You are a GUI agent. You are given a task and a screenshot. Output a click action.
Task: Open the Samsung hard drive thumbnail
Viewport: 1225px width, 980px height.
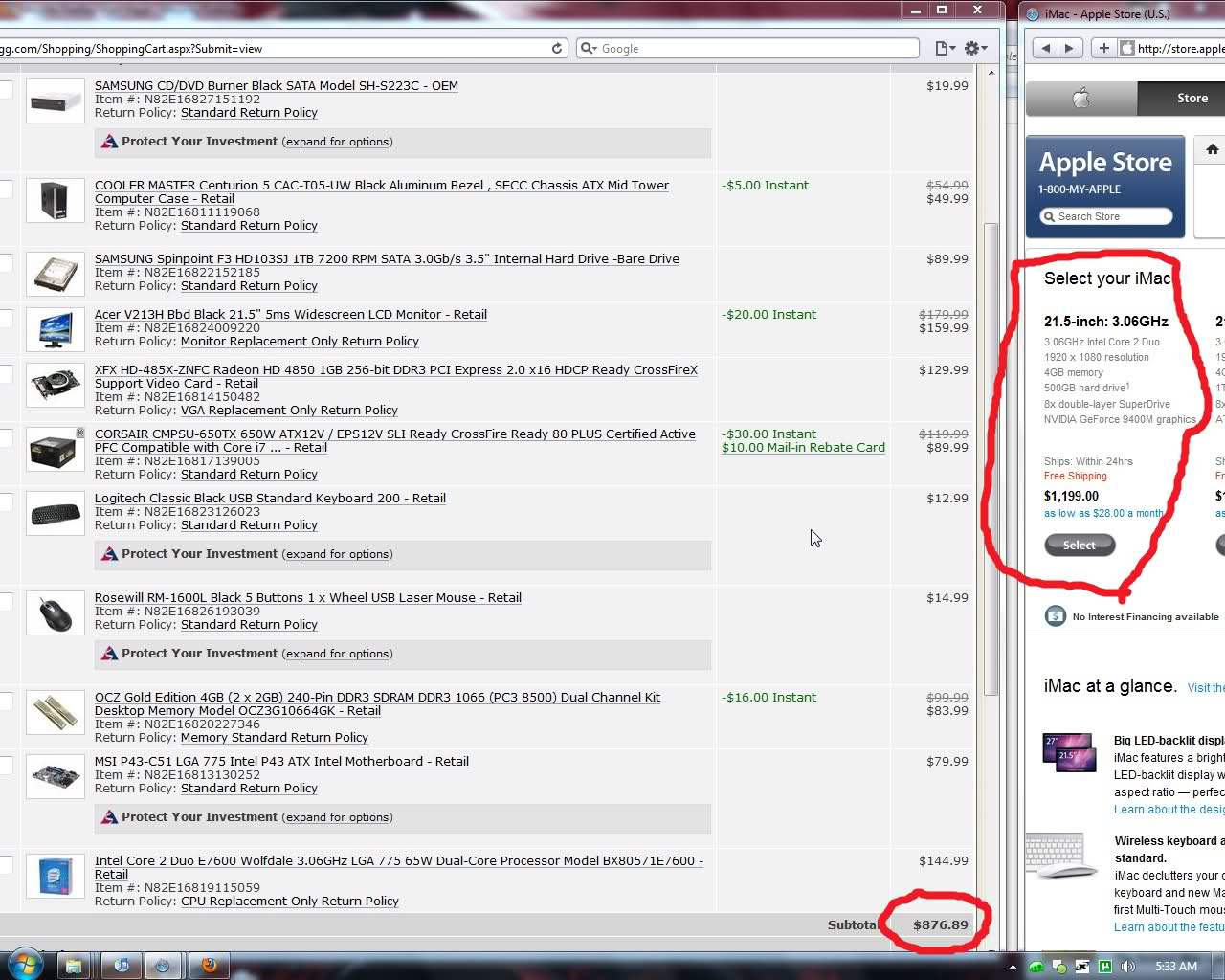[56, 274]
